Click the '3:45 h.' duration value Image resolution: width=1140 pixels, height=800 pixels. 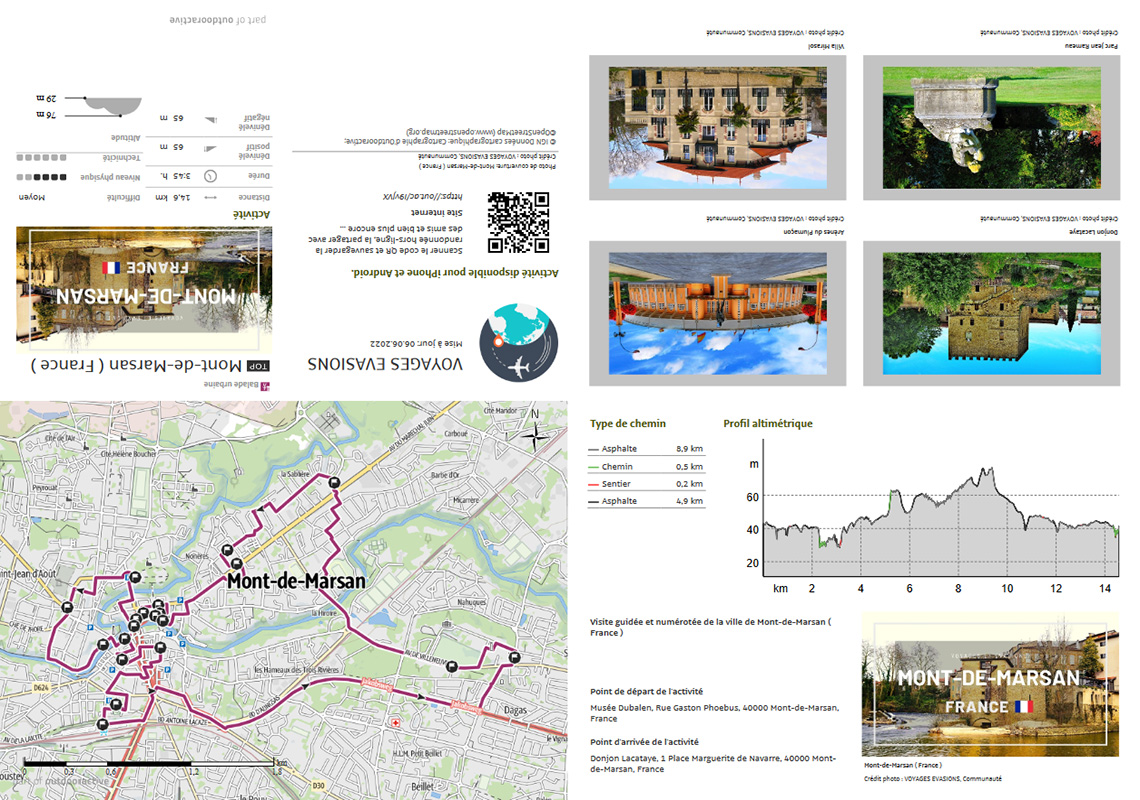tap(174, 176)
